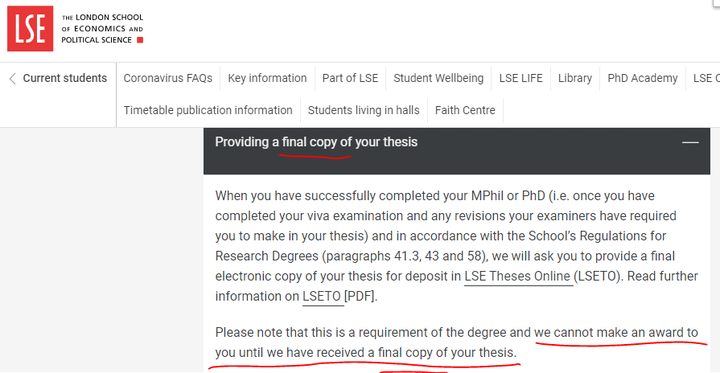This screenshot has width=720, height=373.
Task: Select LSE LIFE in navigation
Action: tap(521, 79)
